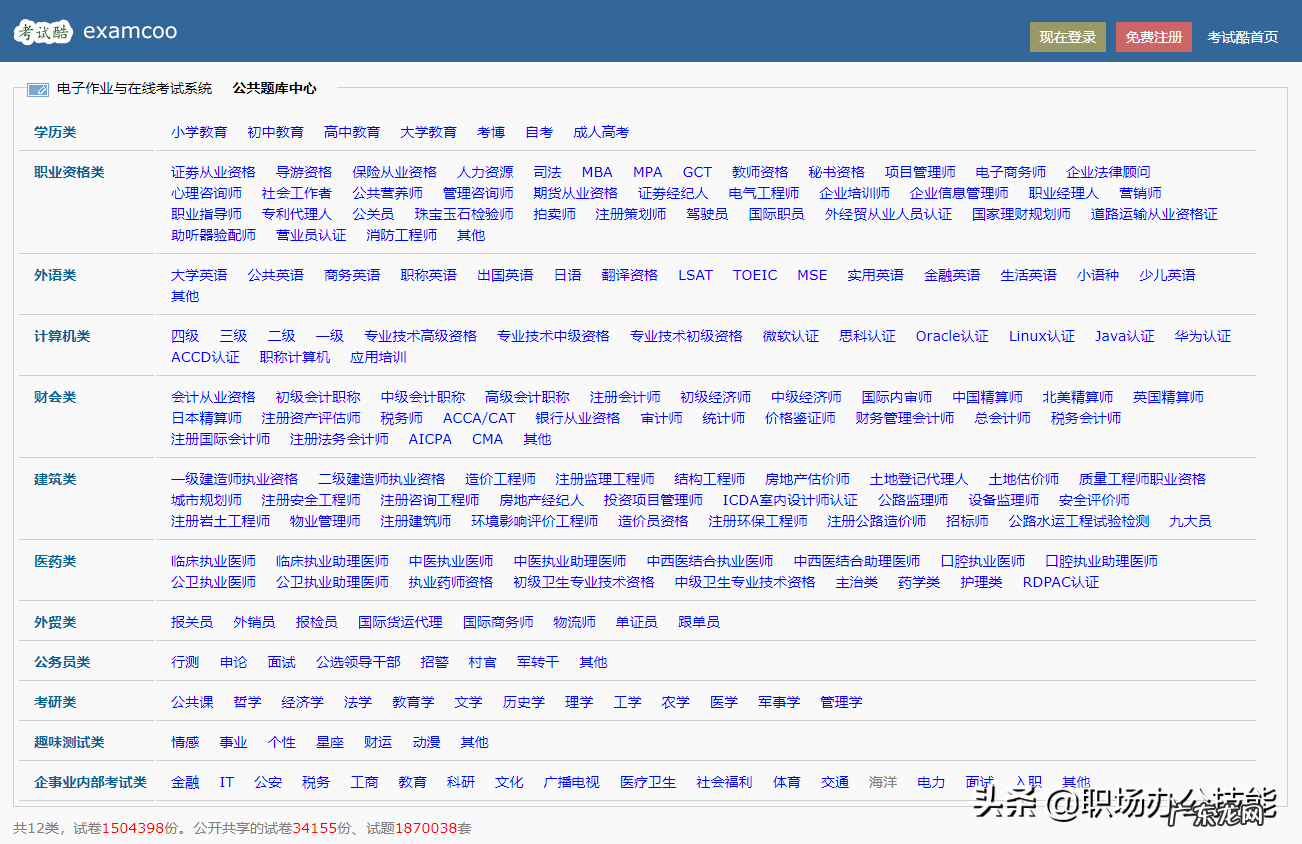Open 会计从业资格 link
Image resolution: width=1302 pixels, height=844 pixels.
click(x=213, y=397)
